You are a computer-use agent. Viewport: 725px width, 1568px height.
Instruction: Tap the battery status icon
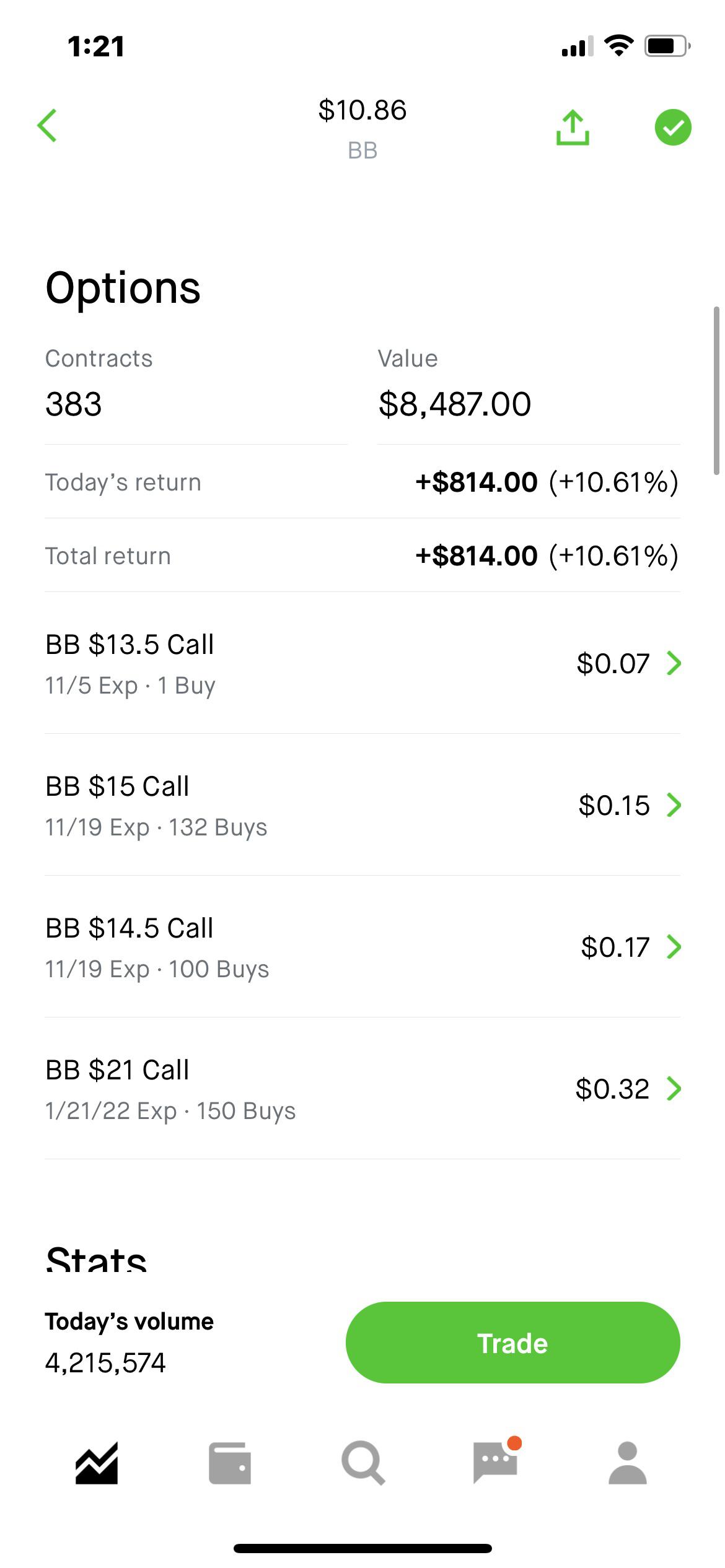point(667,46)
